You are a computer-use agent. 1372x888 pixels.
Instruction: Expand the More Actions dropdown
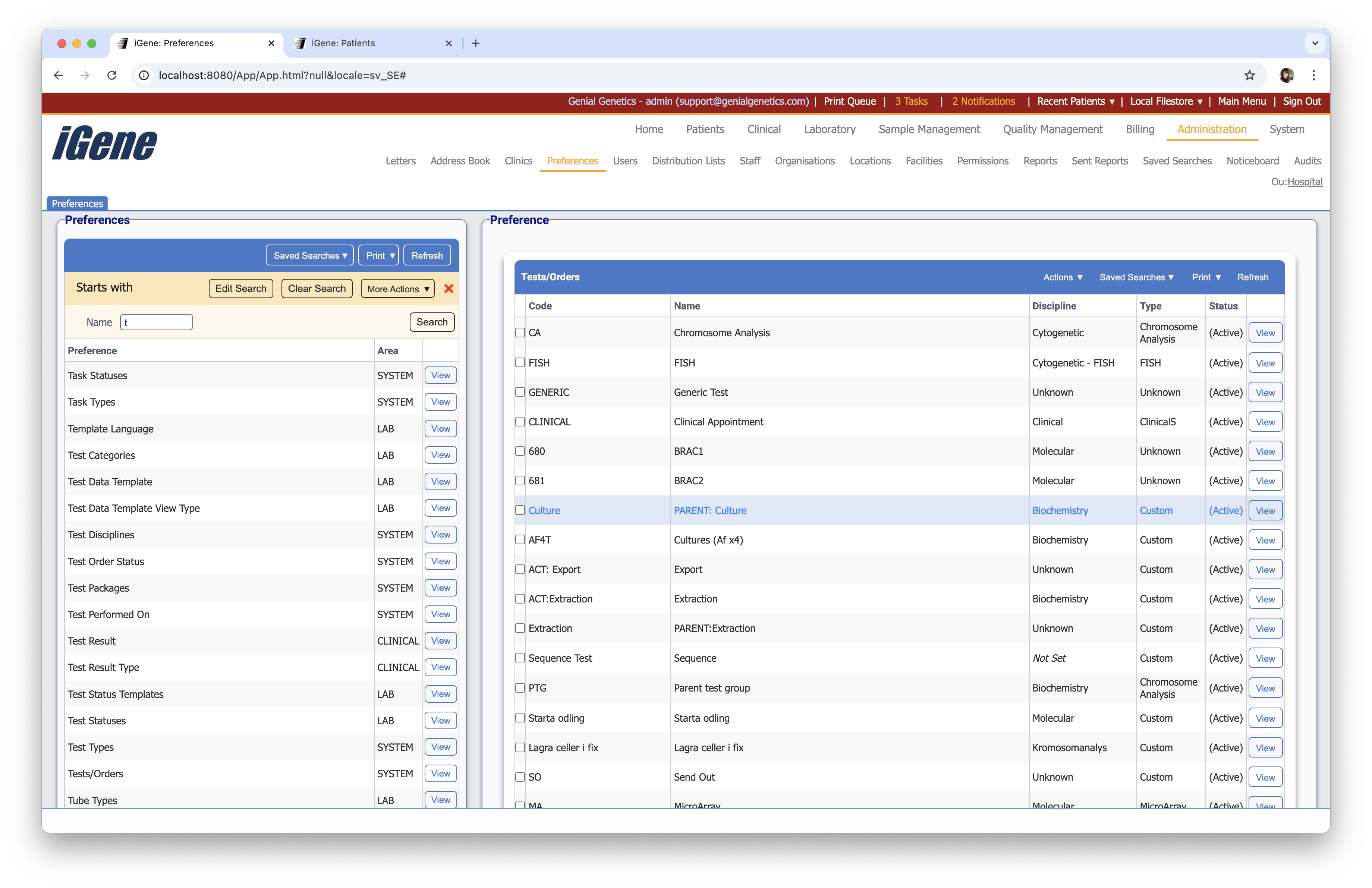(x=398, y=289)
